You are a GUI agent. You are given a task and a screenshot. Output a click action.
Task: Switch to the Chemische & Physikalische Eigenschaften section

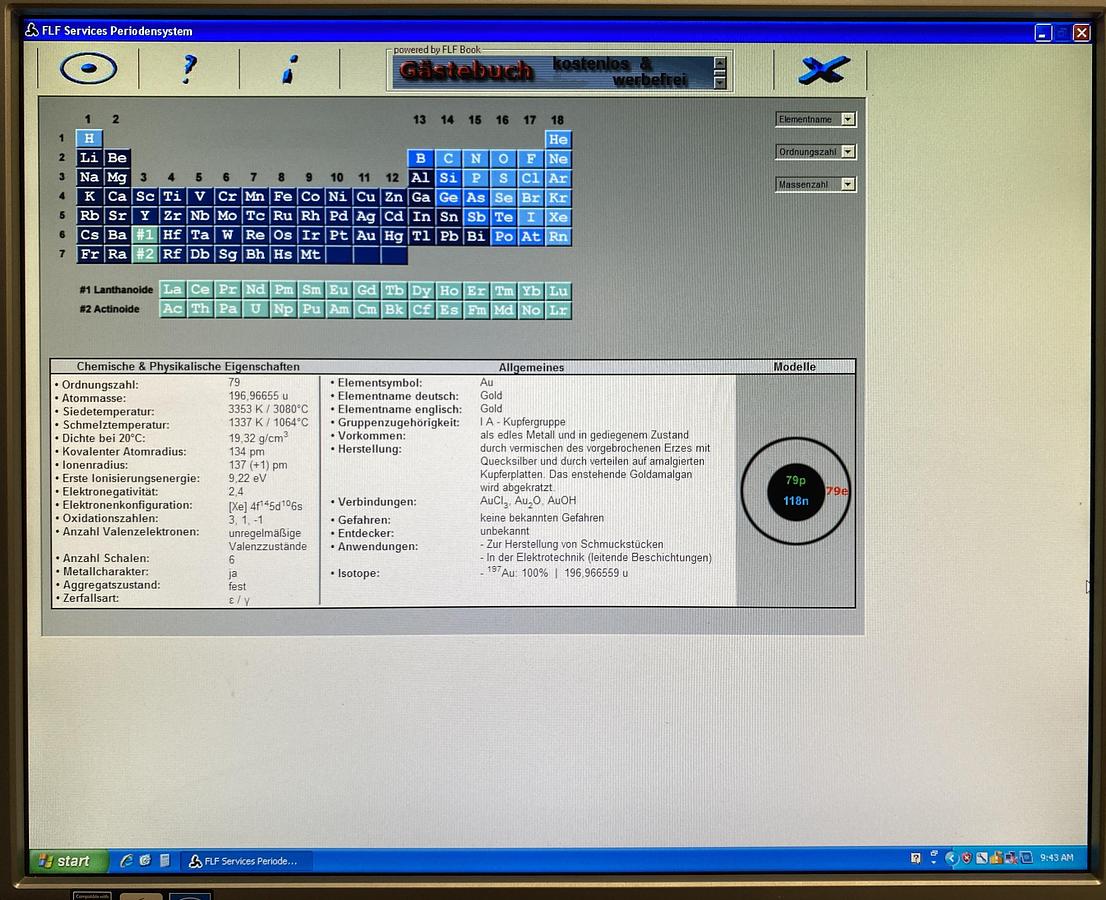point(188,366)
